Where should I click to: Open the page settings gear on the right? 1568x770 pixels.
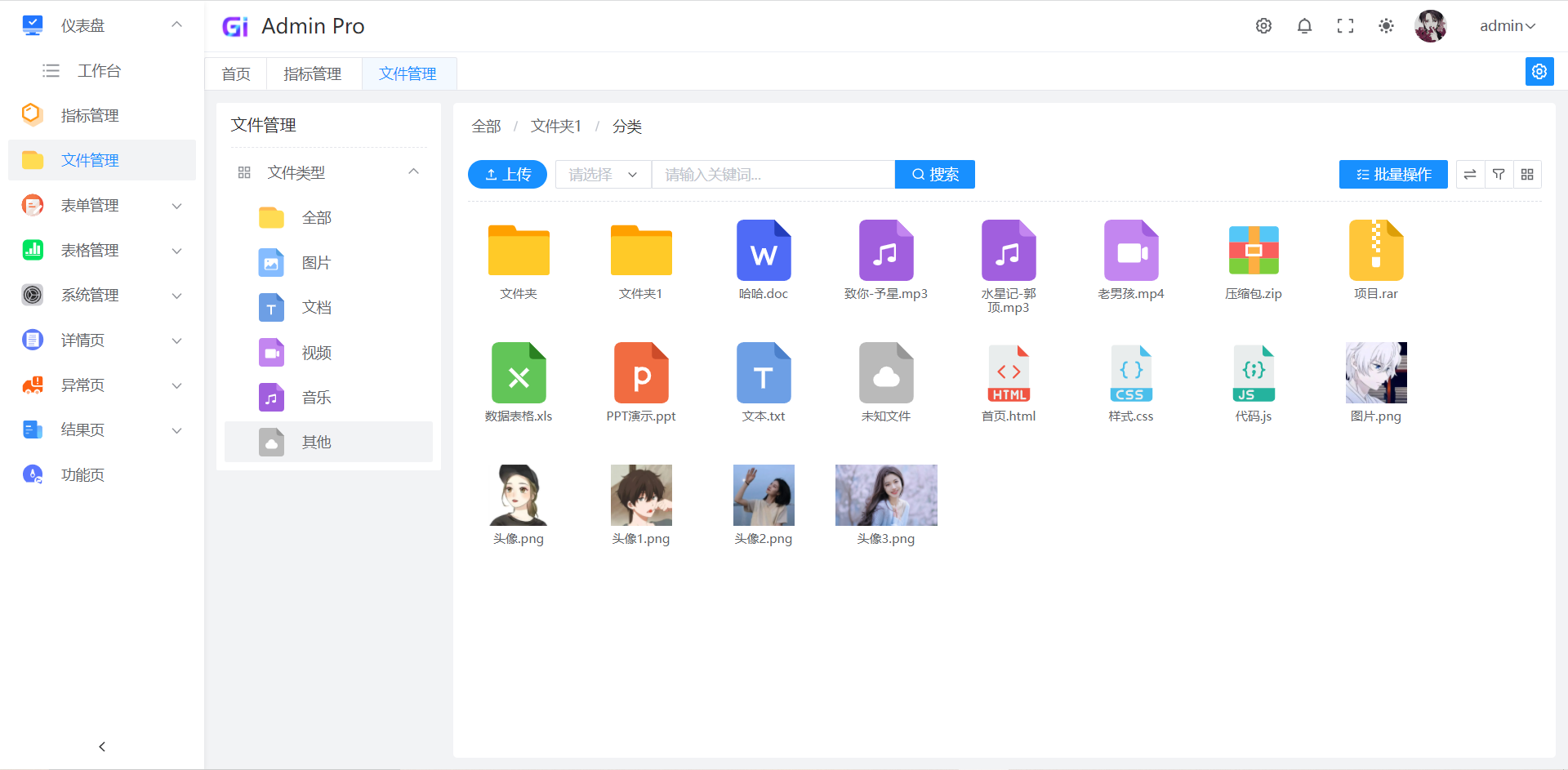(x=1539, y=71)
